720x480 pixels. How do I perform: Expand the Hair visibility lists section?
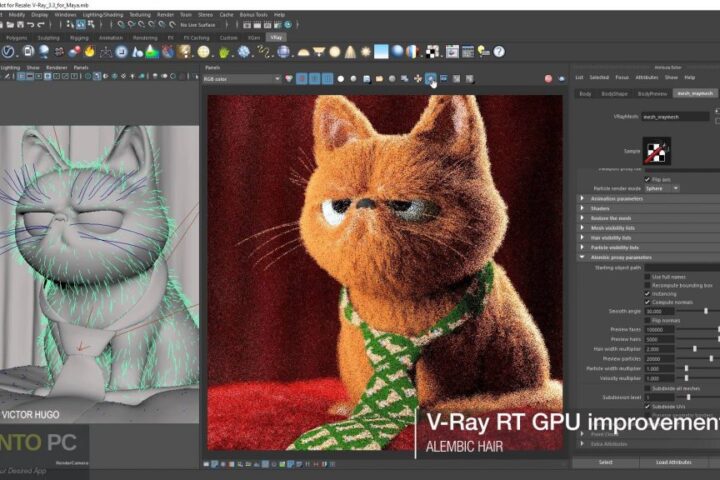coord(648,238)
